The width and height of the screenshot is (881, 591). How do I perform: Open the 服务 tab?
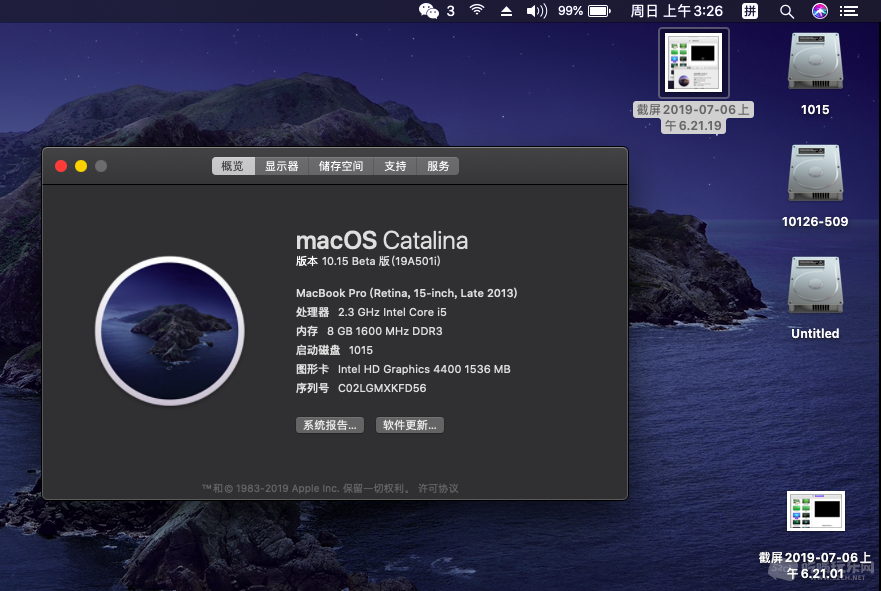coord(438,166)
